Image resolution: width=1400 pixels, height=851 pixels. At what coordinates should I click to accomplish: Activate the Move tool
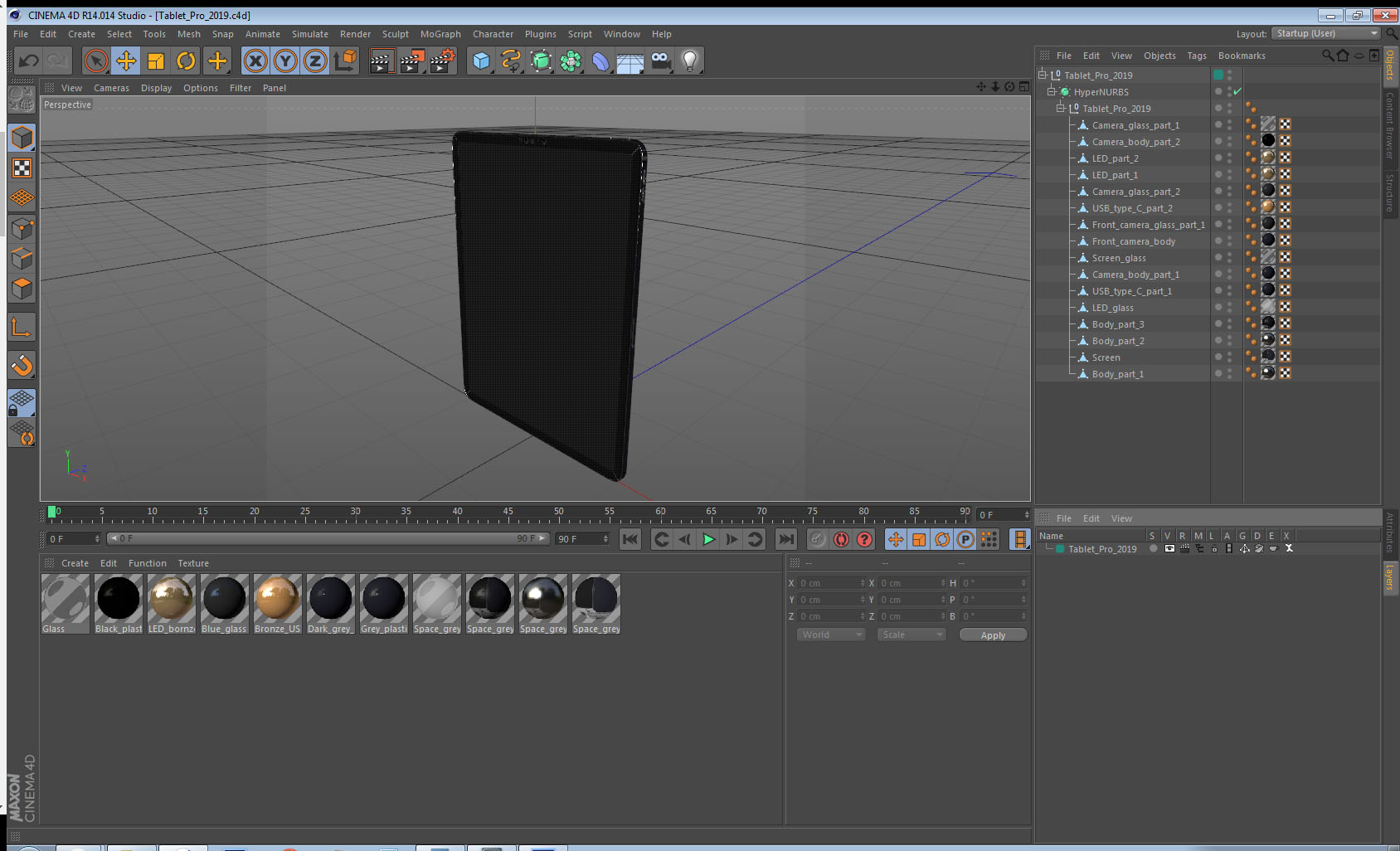pos(126,61)
